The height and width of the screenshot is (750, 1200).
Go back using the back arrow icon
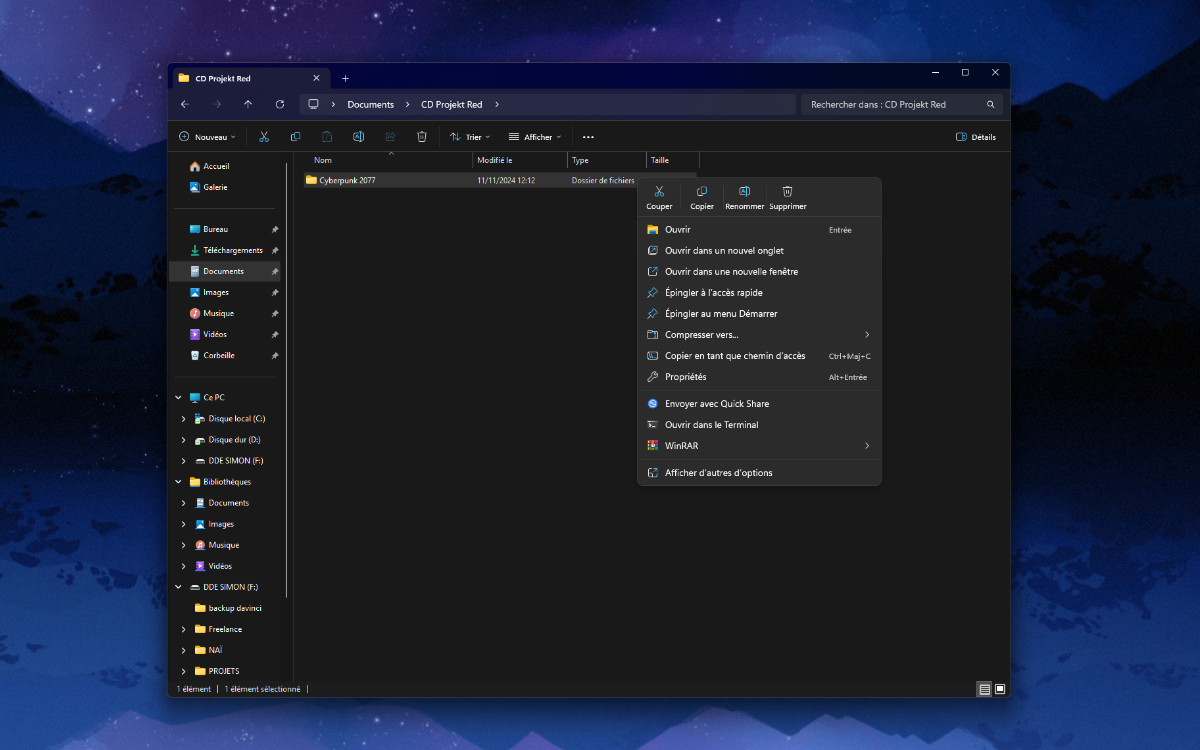coord(184,104)
